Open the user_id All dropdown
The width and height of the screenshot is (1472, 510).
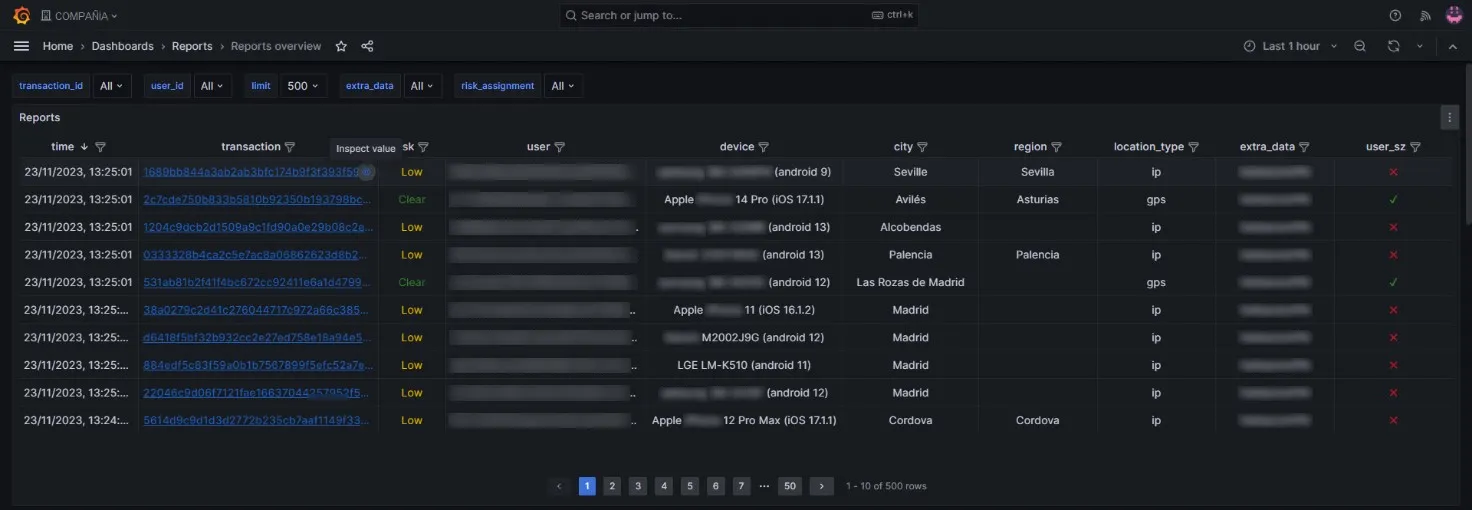(x=212, y=86)
